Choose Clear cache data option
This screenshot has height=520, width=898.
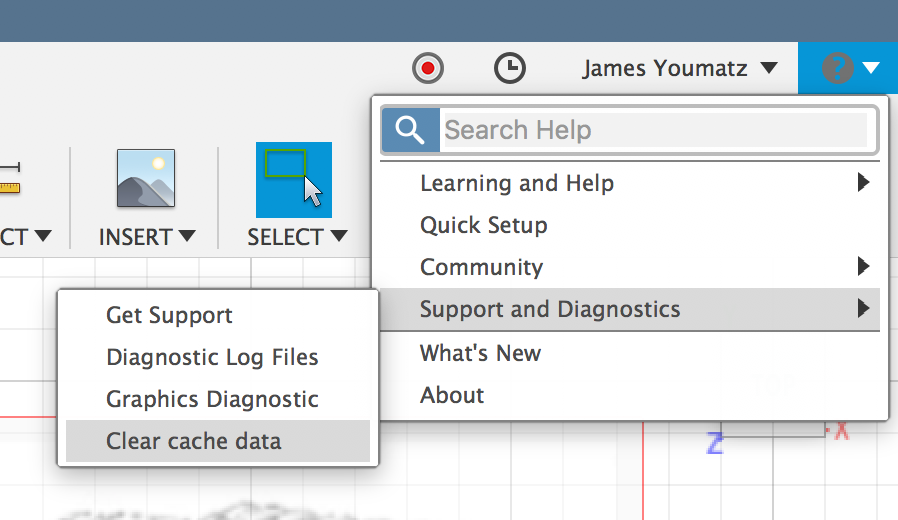(x=194, y=441)
